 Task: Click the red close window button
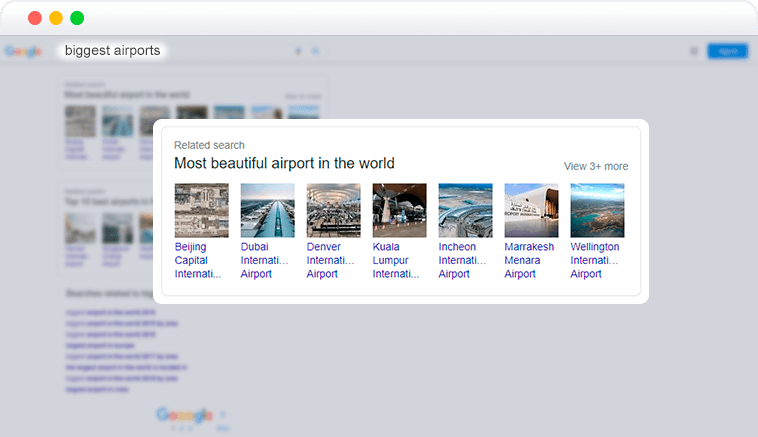(35, 18)
